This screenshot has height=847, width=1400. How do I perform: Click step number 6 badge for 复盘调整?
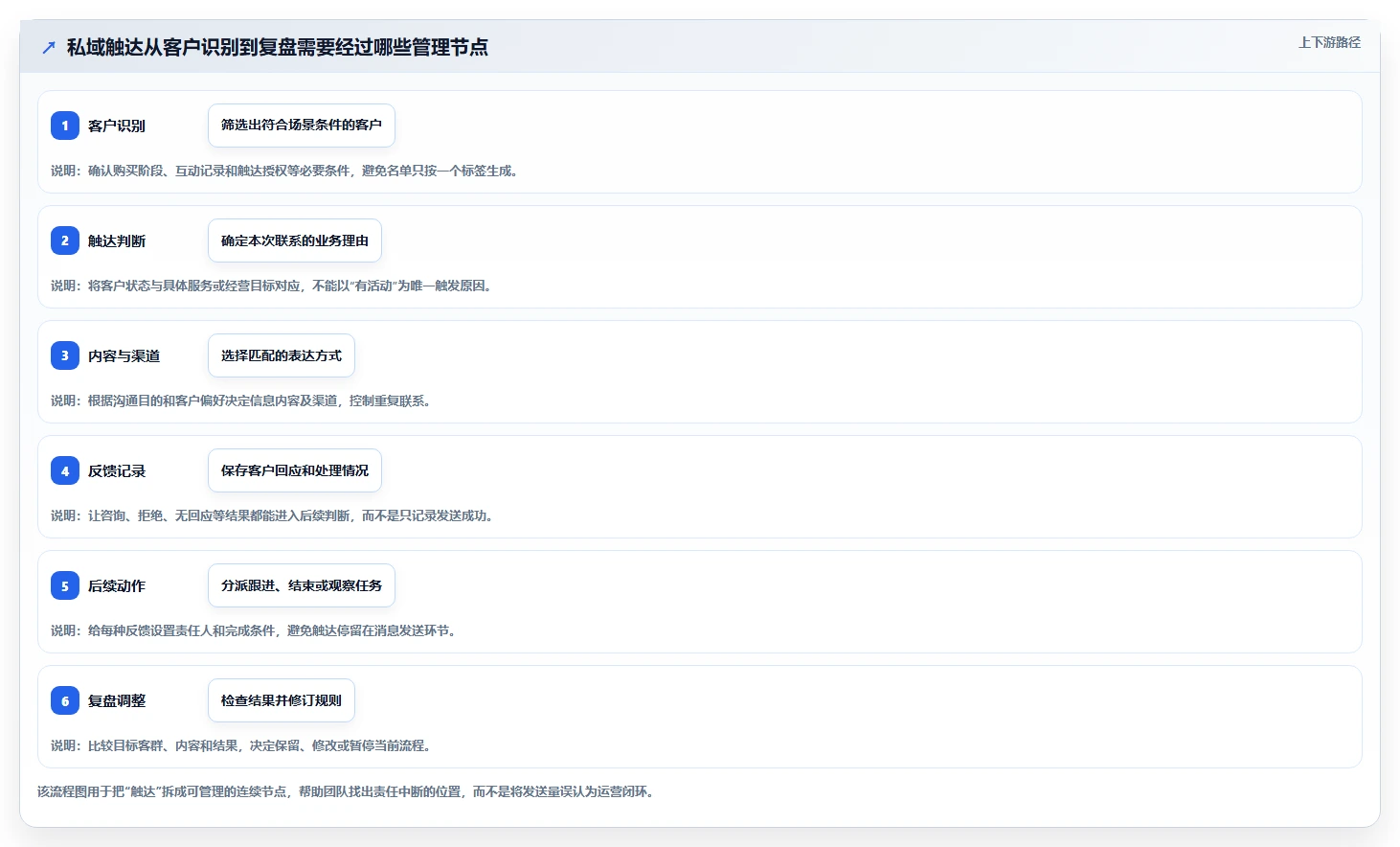(65, 700)
